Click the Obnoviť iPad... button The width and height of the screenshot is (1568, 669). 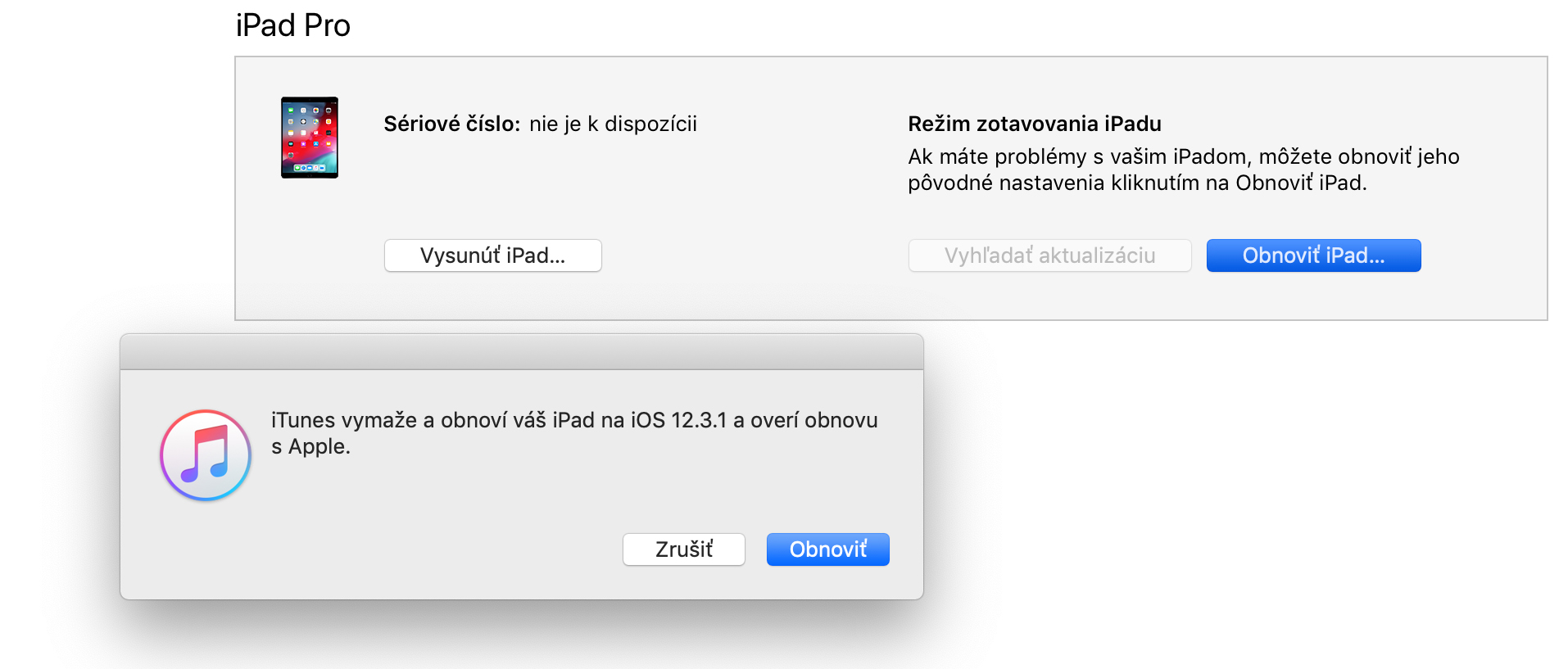1313,255
